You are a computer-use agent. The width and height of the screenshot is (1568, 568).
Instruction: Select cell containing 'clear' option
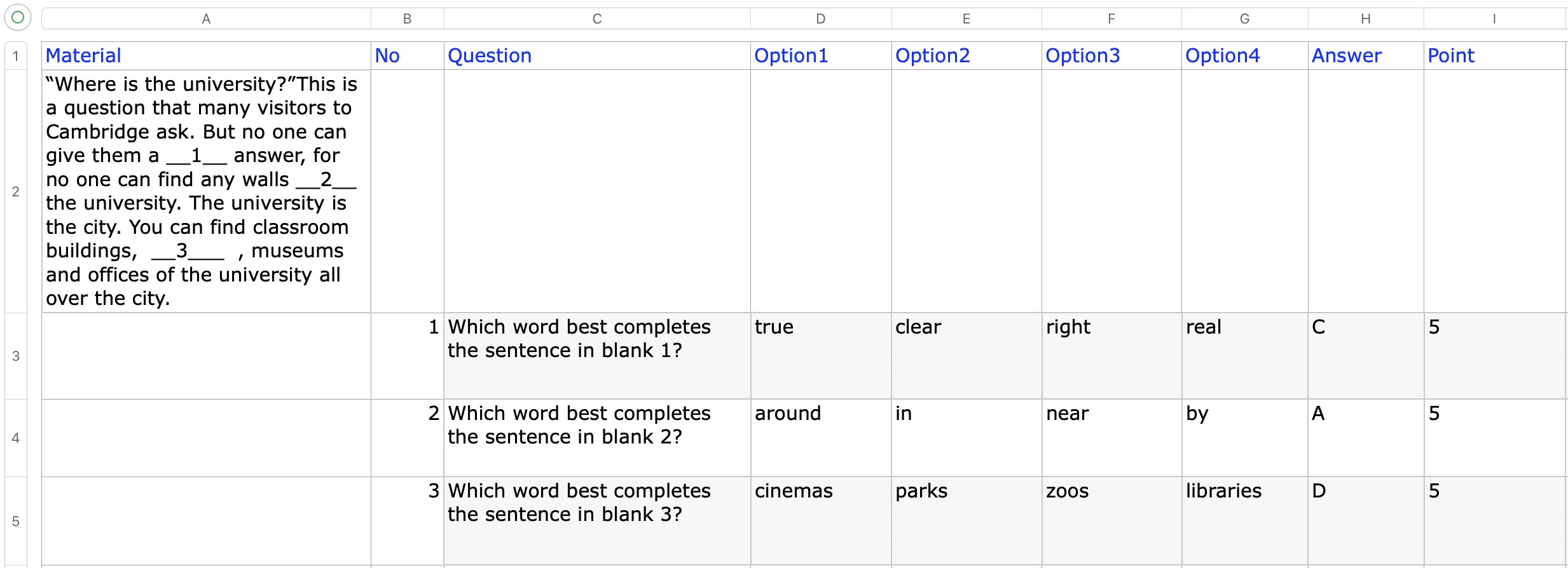click(x=966, y=355)
